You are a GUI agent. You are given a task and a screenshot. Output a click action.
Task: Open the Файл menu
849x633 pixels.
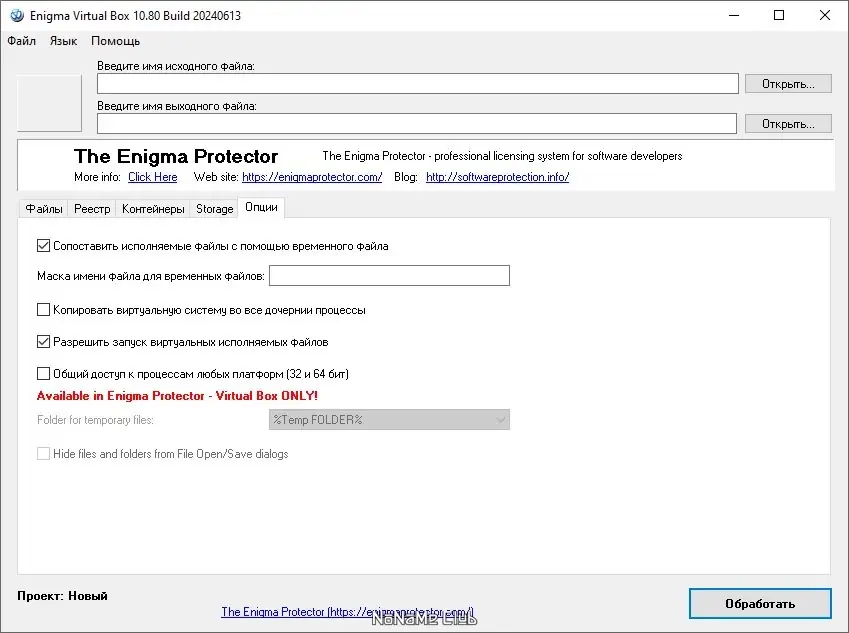point(22,41)
